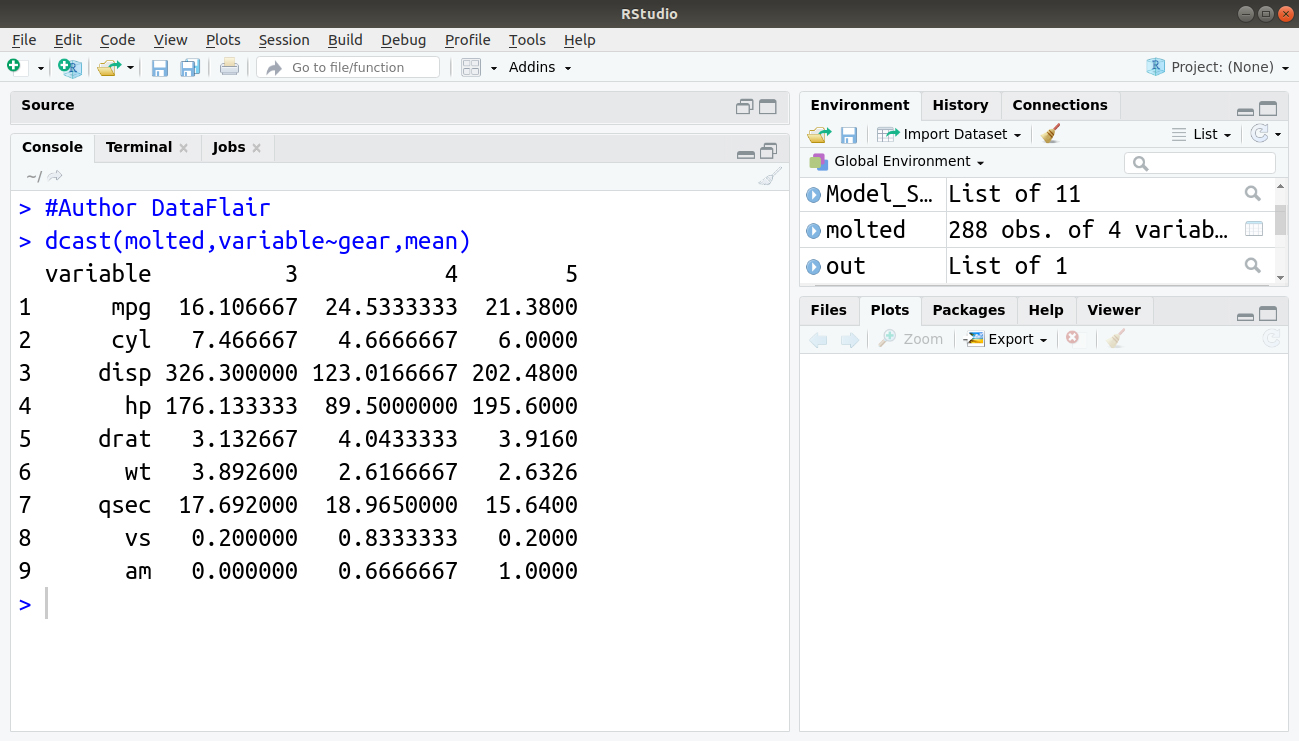Refresh the environment pane
Image resolution: width=1299 pixels, height=741 pixels.
click(1260, 134)
